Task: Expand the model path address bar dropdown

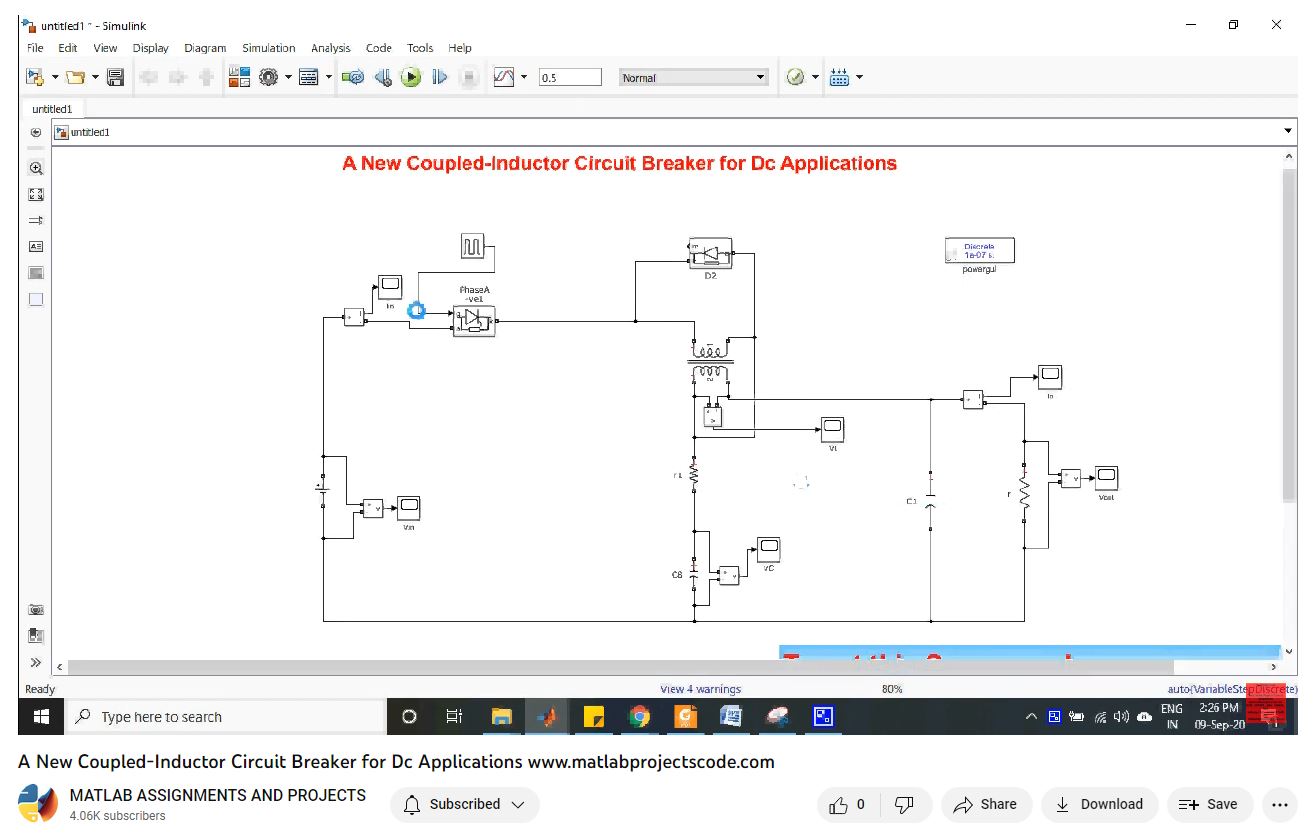Action: (x=1287, y=131)
